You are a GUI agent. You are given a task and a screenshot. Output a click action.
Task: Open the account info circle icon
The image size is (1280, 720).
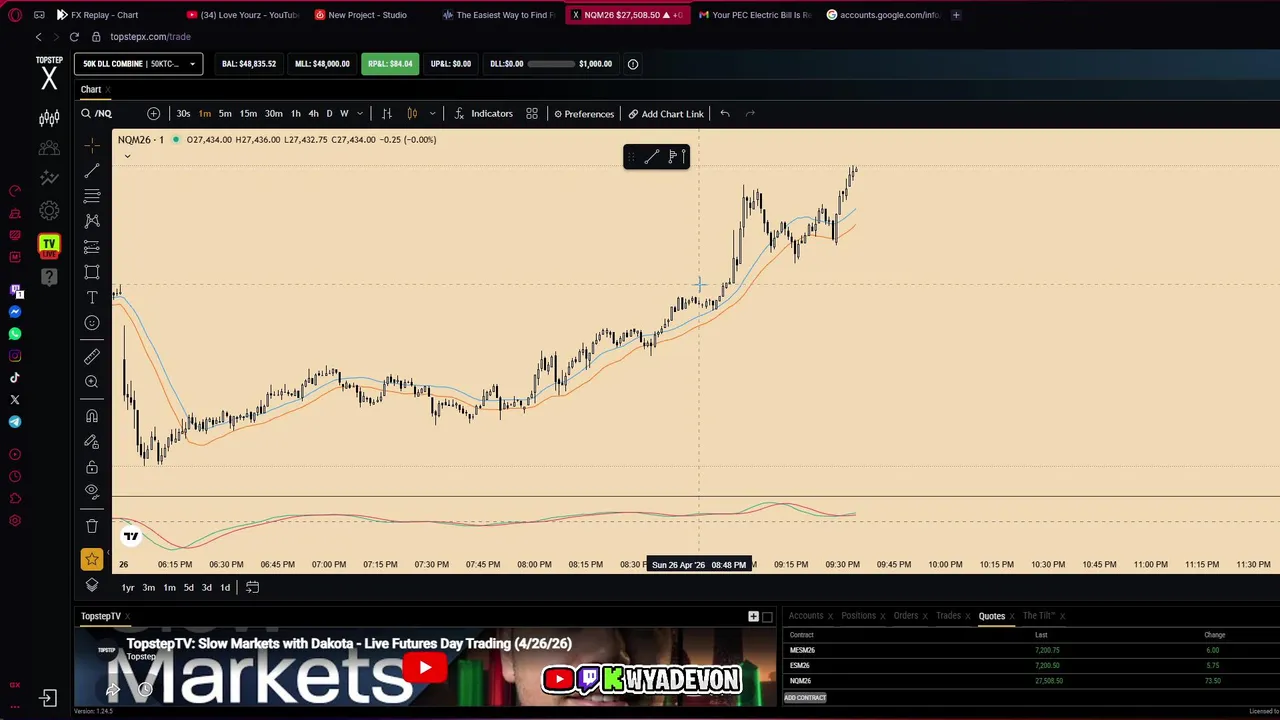(x=633, y=64)
